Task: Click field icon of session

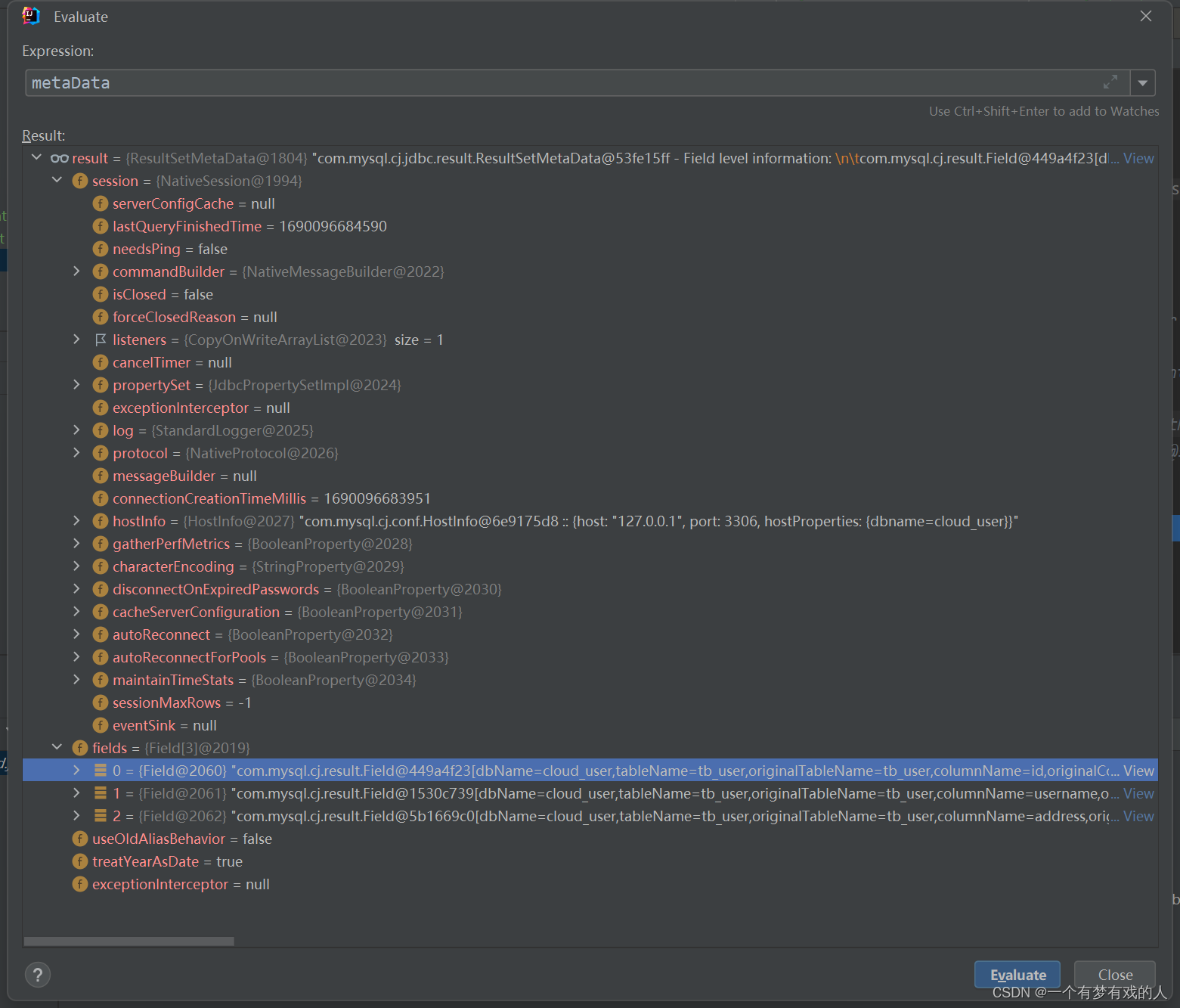Action: click(x=80, y=181)
